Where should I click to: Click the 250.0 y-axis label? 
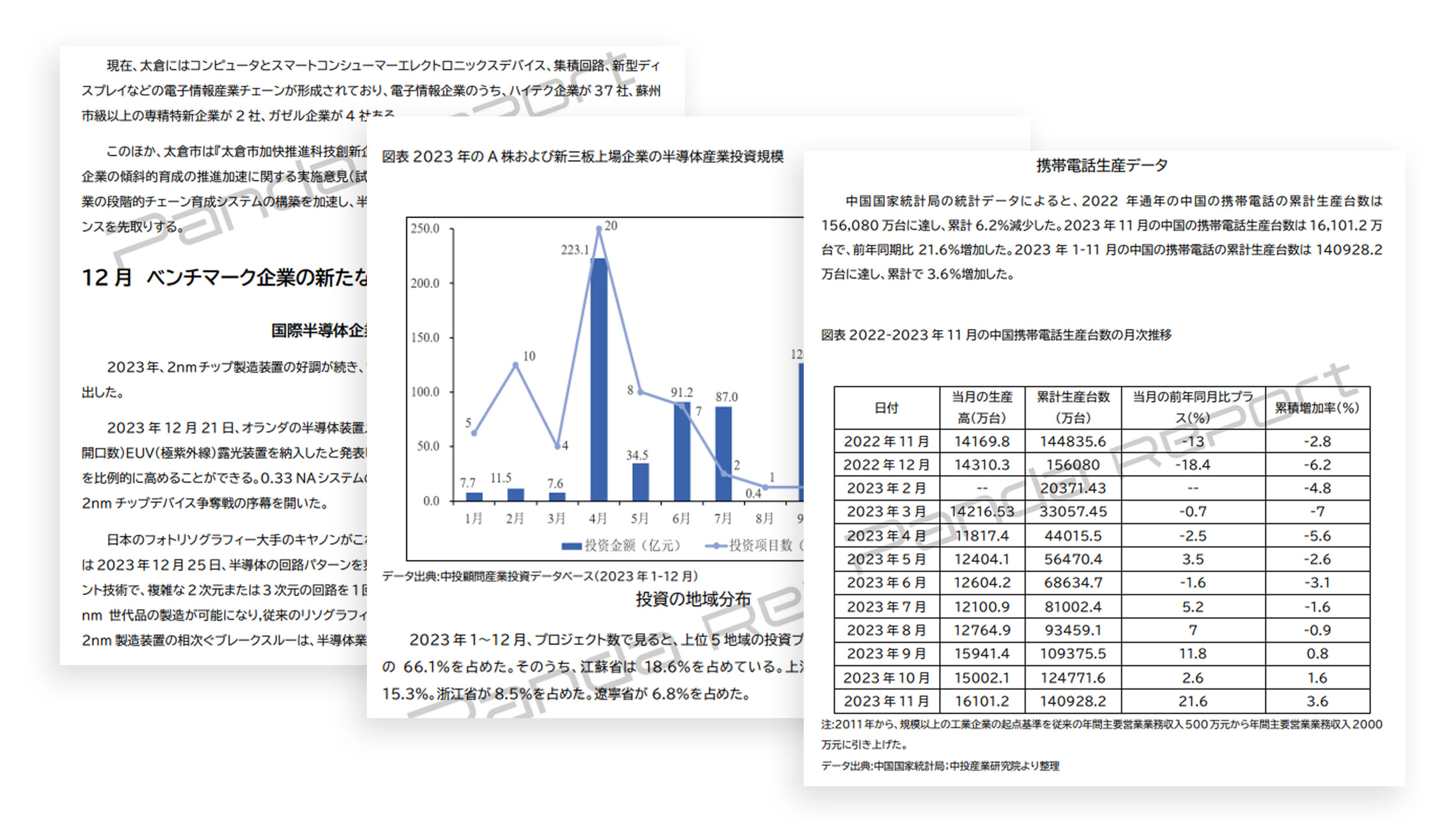425,228
